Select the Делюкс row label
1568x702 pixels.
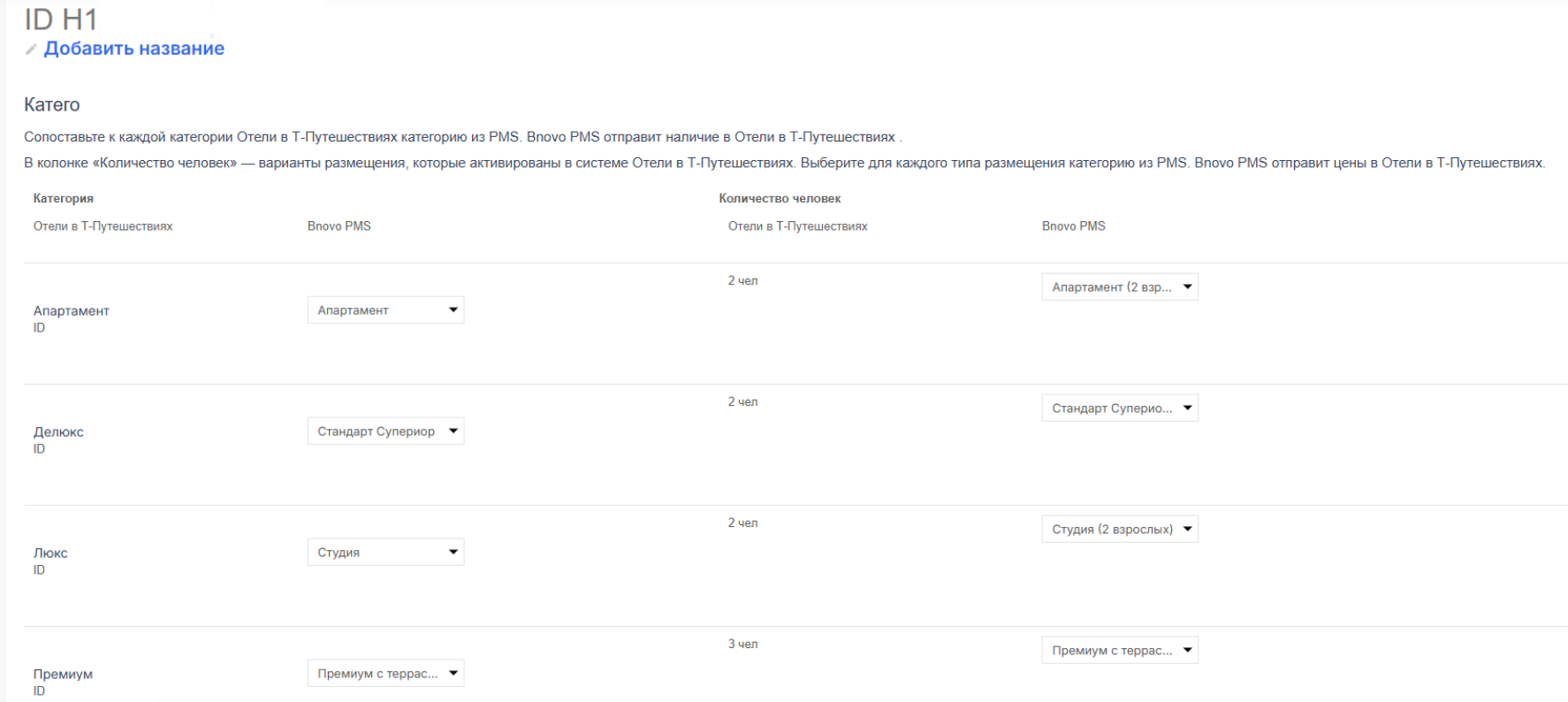pyautogui.click(x=58, y=432)
